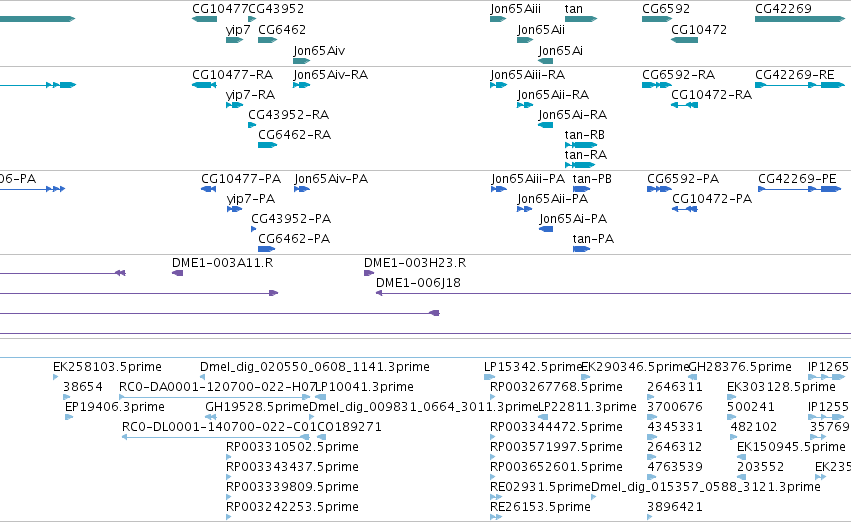Click EST EK303128.5prime
The image size is (851, 522).
(732, 397)
